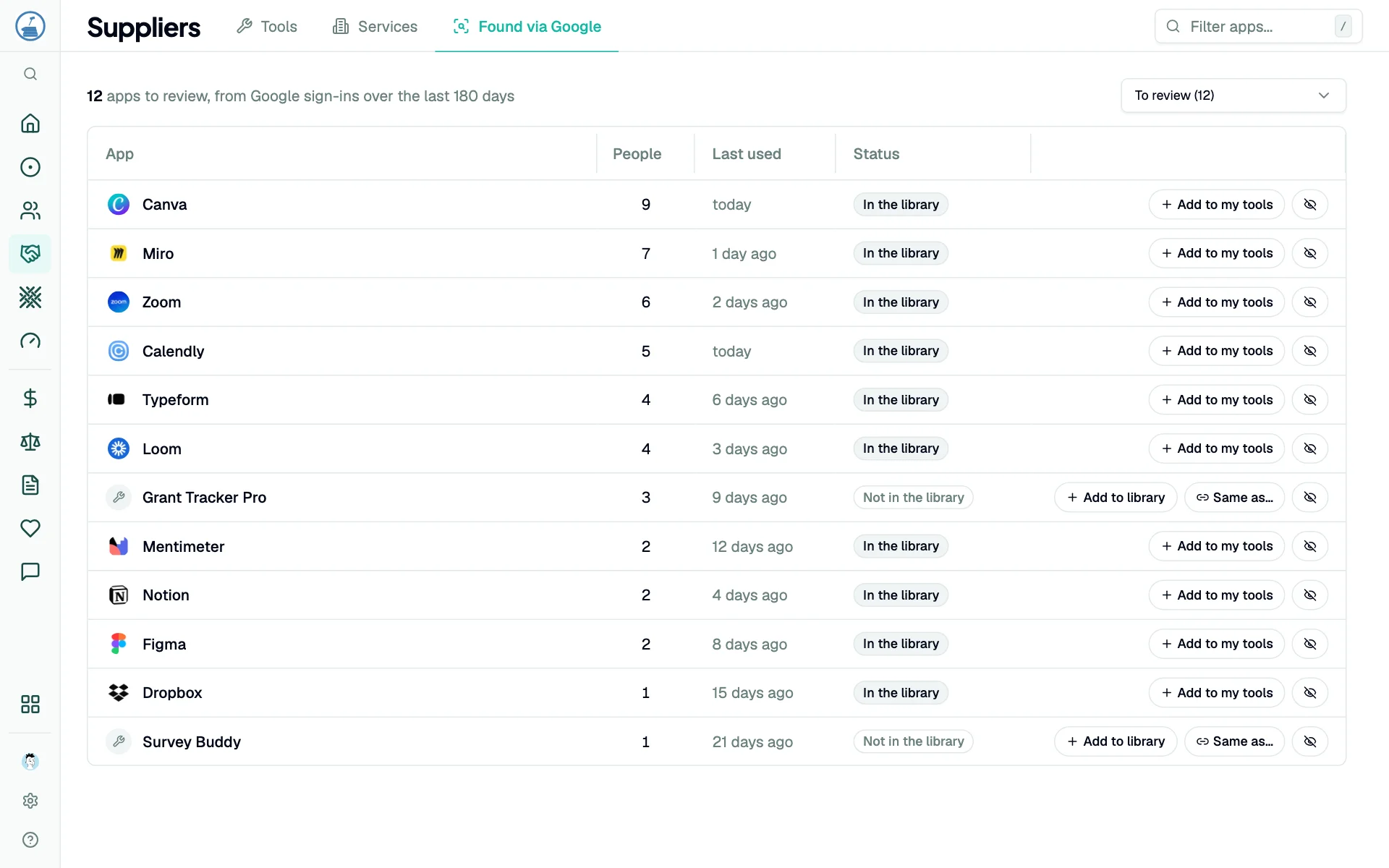Add Survey Buddy to library
This screenshot has width=1389, height=868.
(1116, 741)
